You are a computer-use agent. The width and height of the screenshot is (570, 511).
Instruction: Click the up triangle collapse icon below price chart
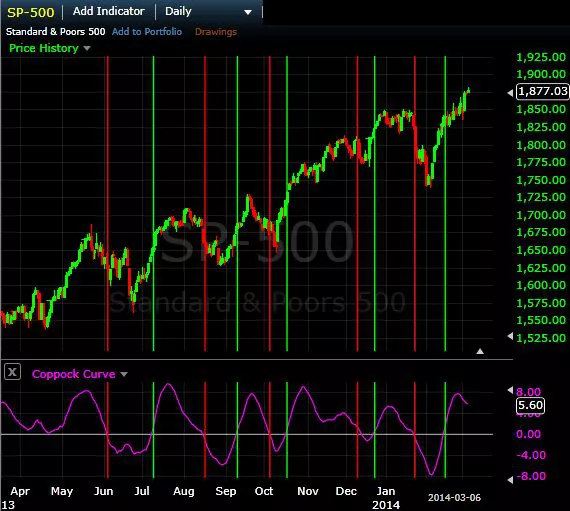(480, 351)
